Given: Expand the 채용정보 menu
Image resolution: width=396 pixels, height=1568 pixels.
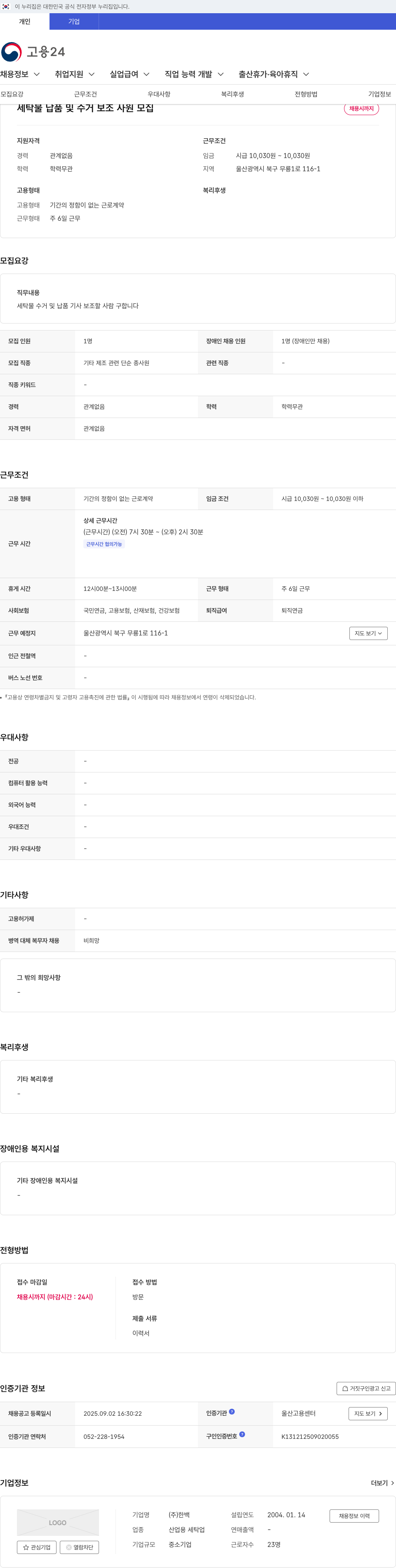Looking at the screenshot, I should pos(20,74).
